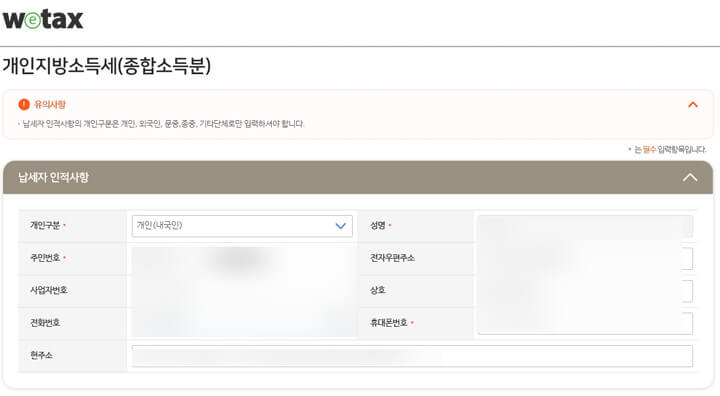Viewport: 720px width, 396px height.
Task: Click the 전화번호 field label
Action: point(45,323)
